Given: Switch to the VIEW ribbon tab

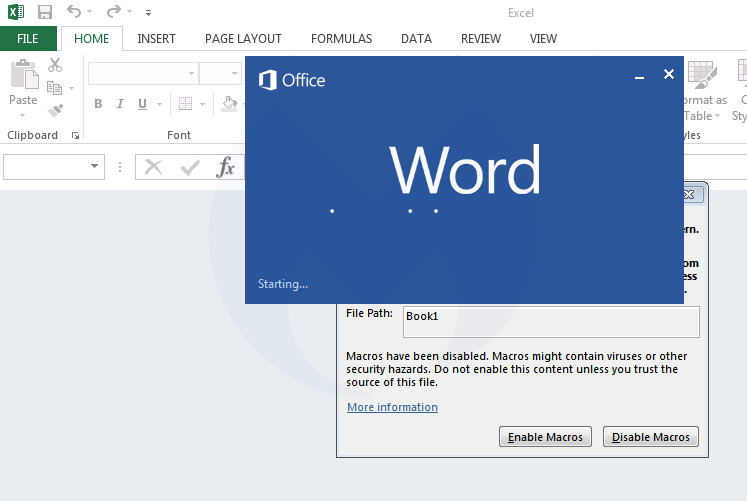Looking at the screenshot, I should tap(543, 39).
